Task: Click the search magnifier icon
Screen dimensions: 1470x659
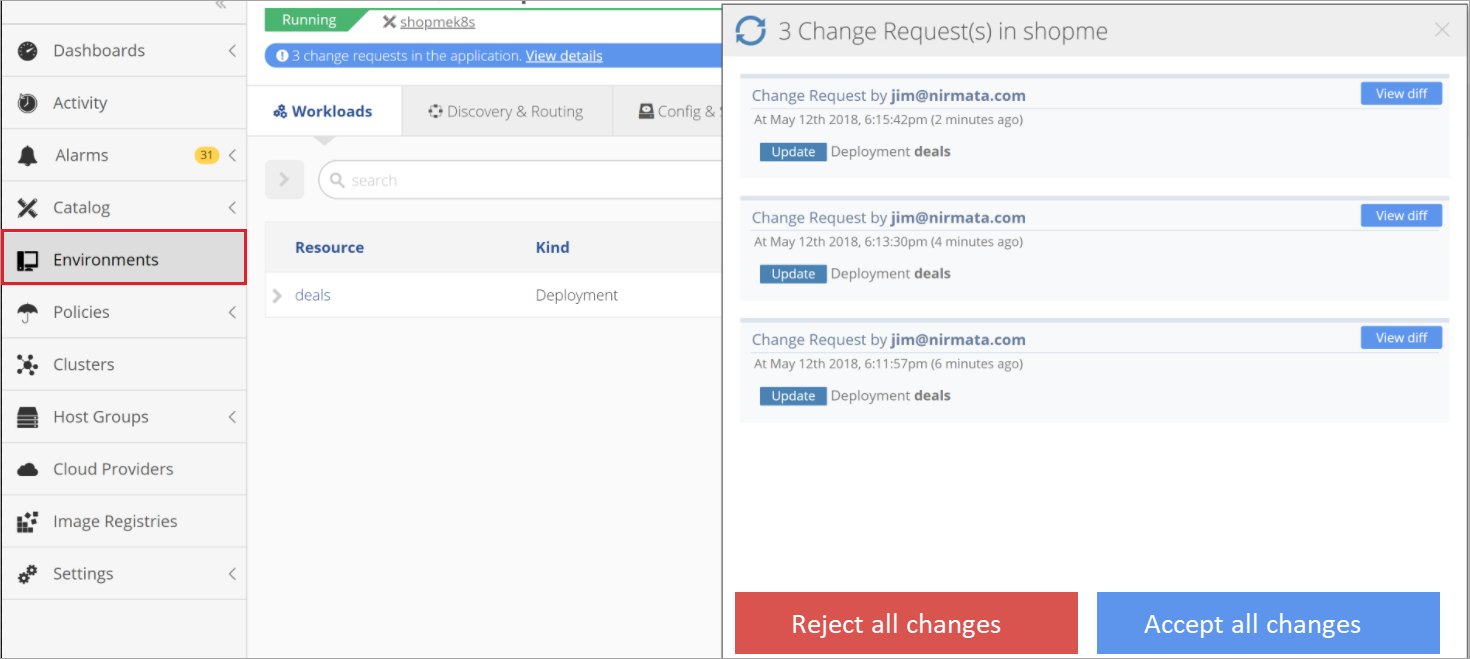Action: coord(337,181)
